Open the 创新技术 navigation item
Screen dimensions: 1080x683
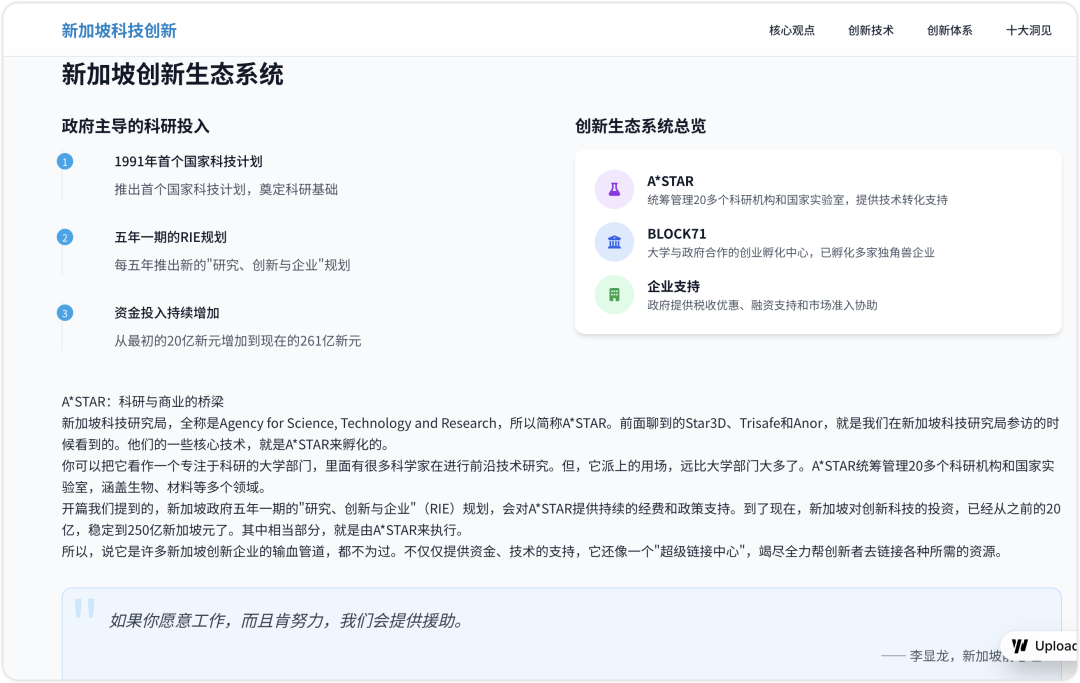coord(869,30)
